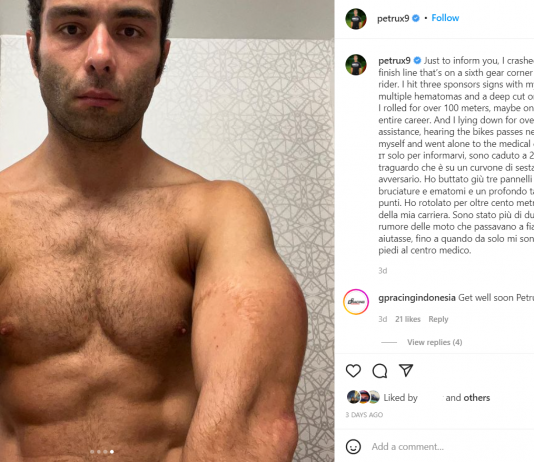534x462 pixels.
Task: Reply to gpracingindonesia's comment
Action: click(438, 319)
